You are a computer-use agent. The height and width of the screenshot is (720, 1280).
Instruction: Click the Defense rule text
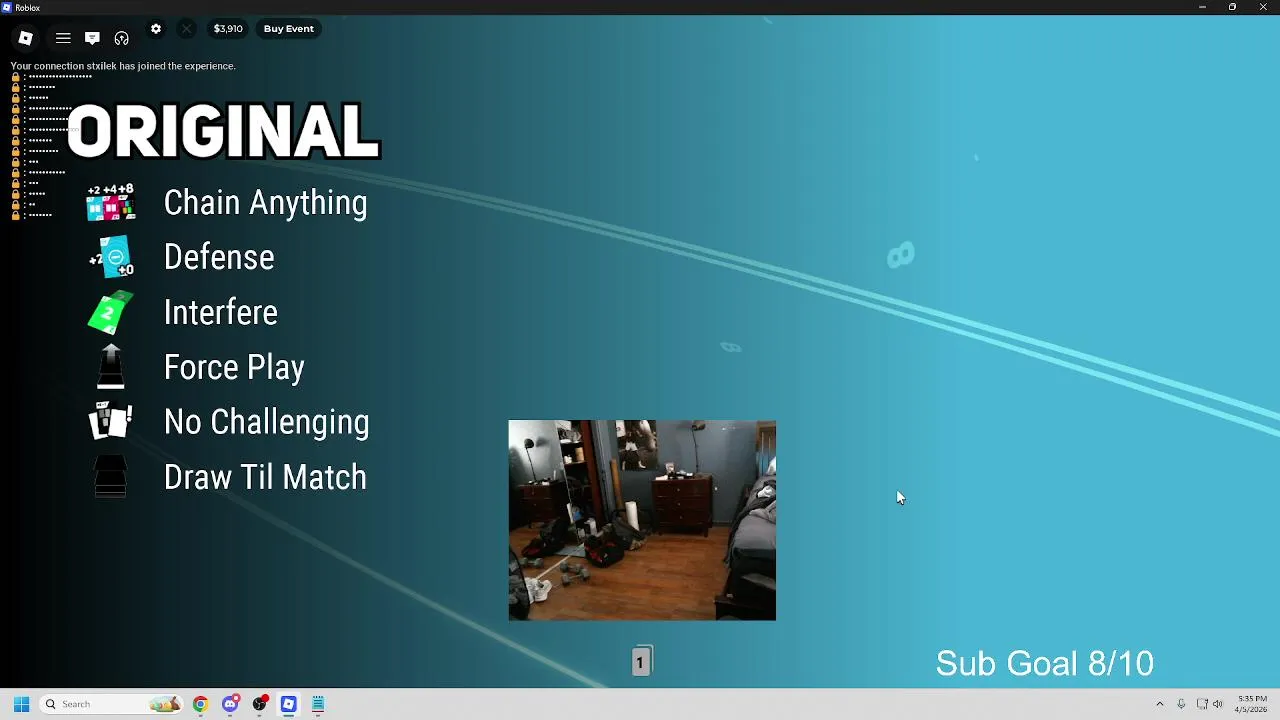point(219,257)
